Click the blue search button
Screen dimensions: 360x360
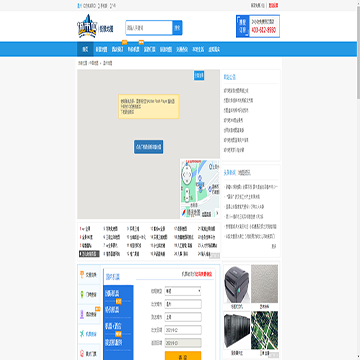(177, 28)
